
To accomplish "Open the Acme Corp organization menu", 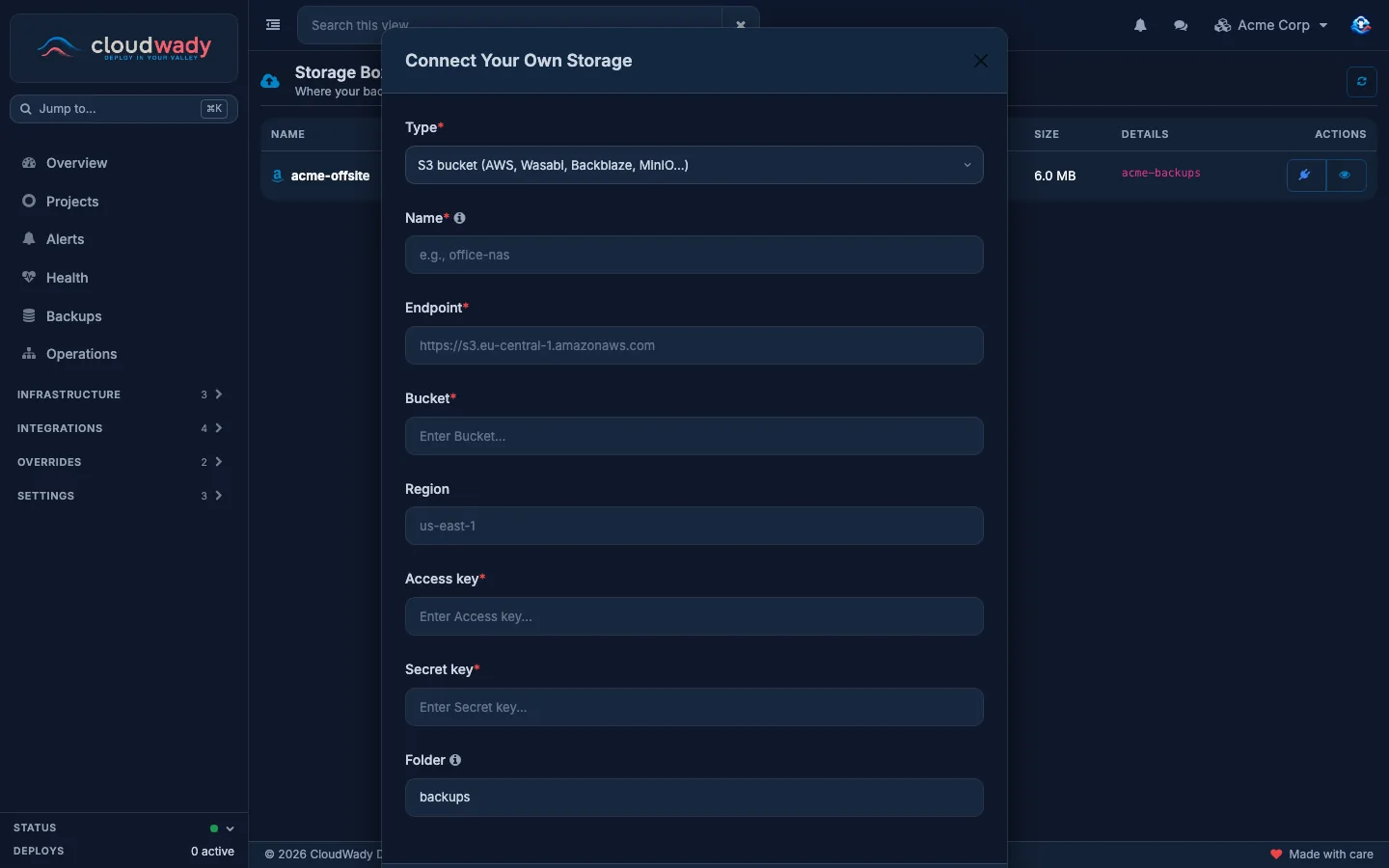I will (x=1271, y=25).
